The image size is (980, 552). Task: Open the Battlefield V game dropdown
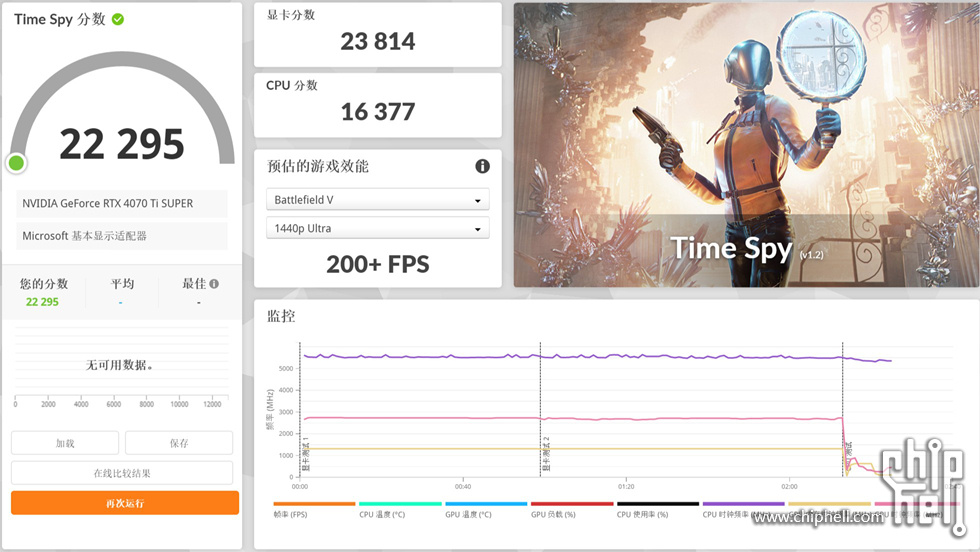378,200
